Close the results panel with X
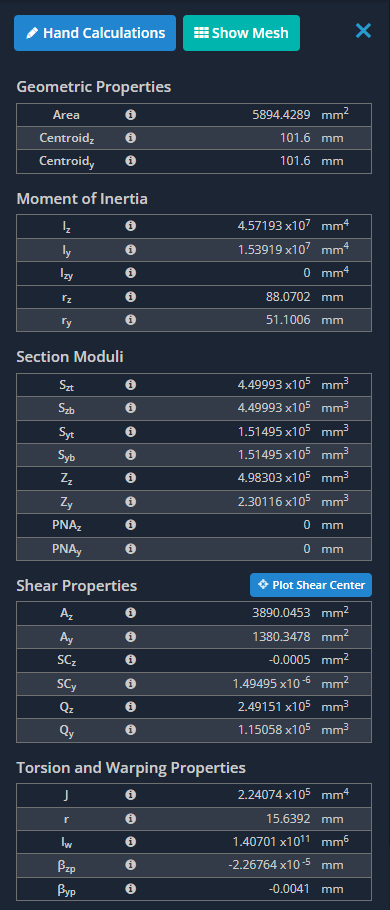Viewport: 390px width, 910px height. pos(363,31)
